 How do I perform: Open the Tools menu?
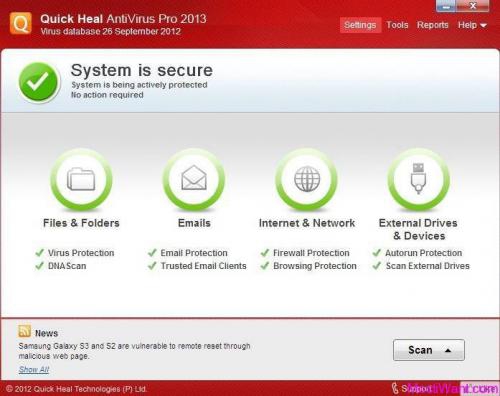coord(397,25)
